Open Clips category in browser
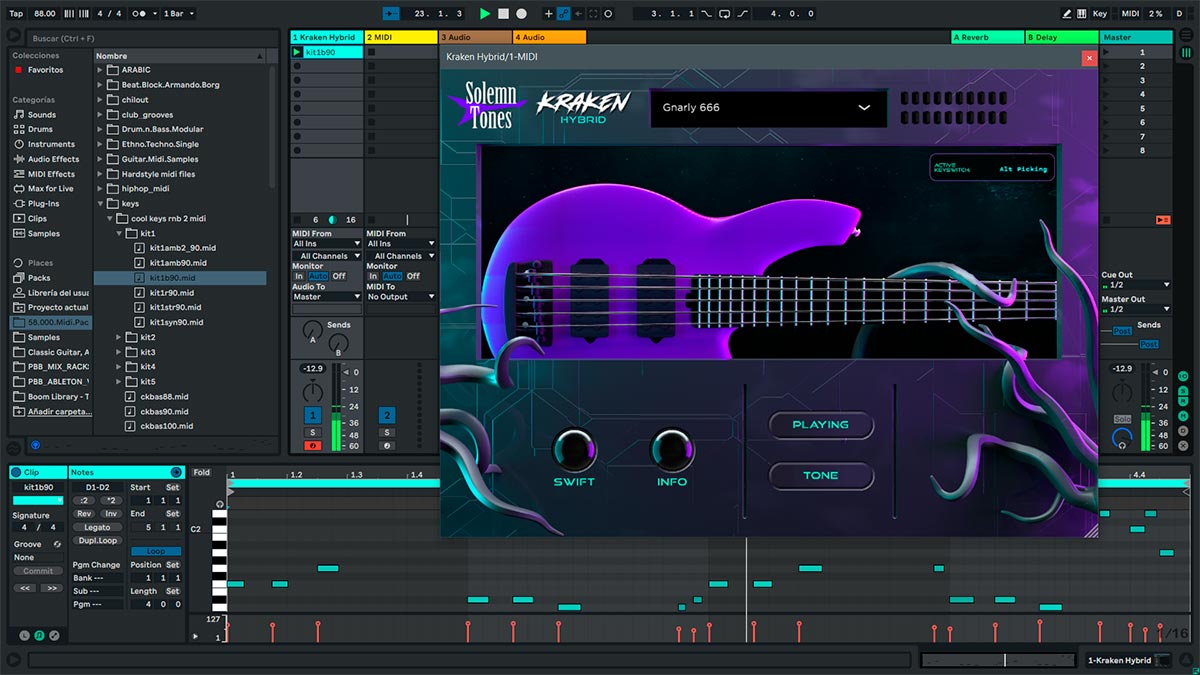This screenshot has width=1200, height=675. [x=37, y=218]
